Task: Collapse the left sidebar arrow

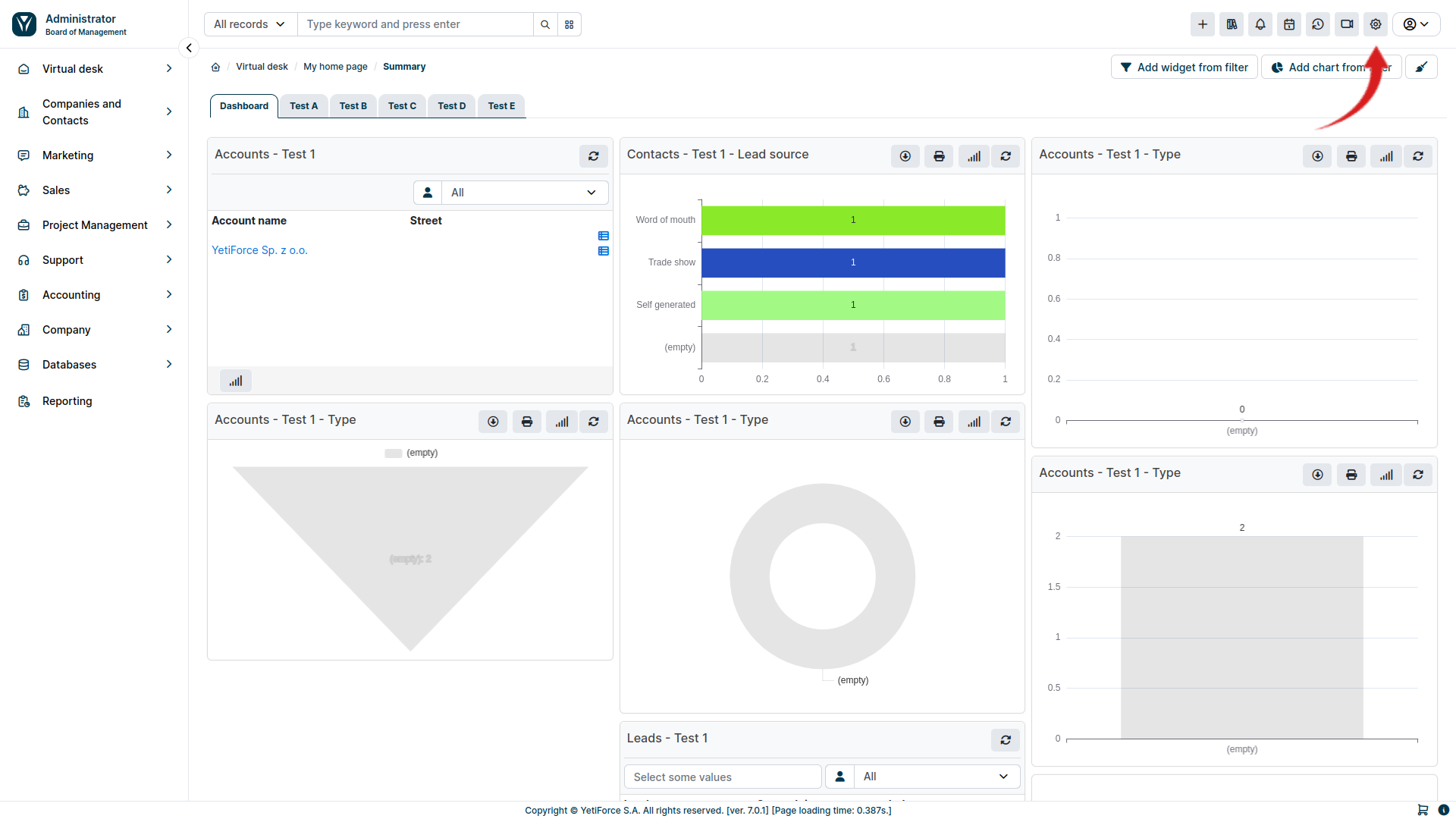Action: click(x=189, y=48)
